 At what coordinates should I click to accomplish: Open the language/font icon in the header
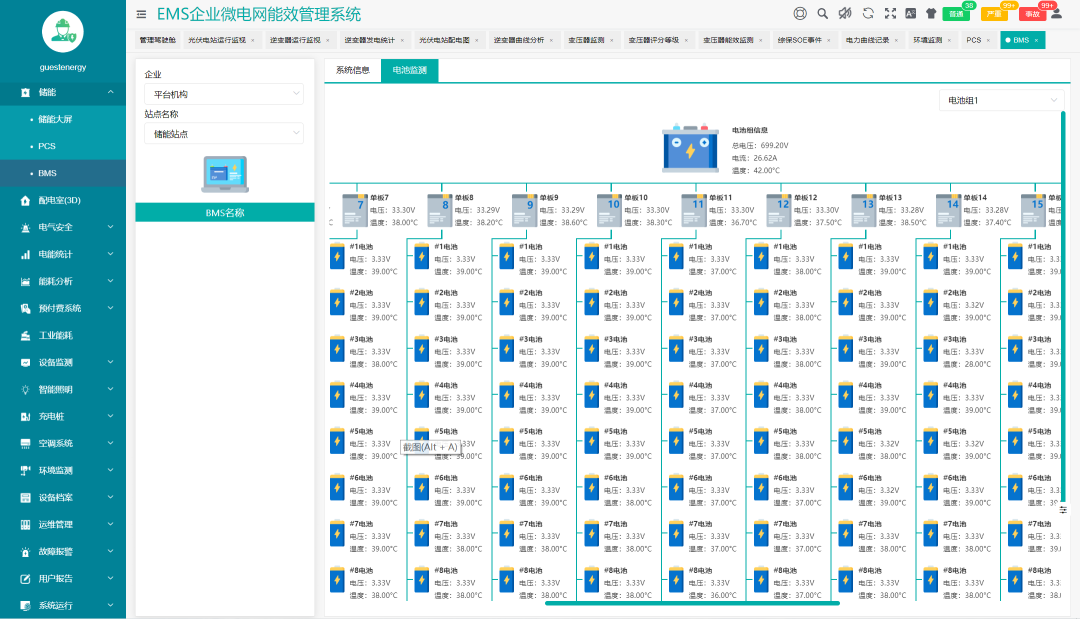pos(910,14)
